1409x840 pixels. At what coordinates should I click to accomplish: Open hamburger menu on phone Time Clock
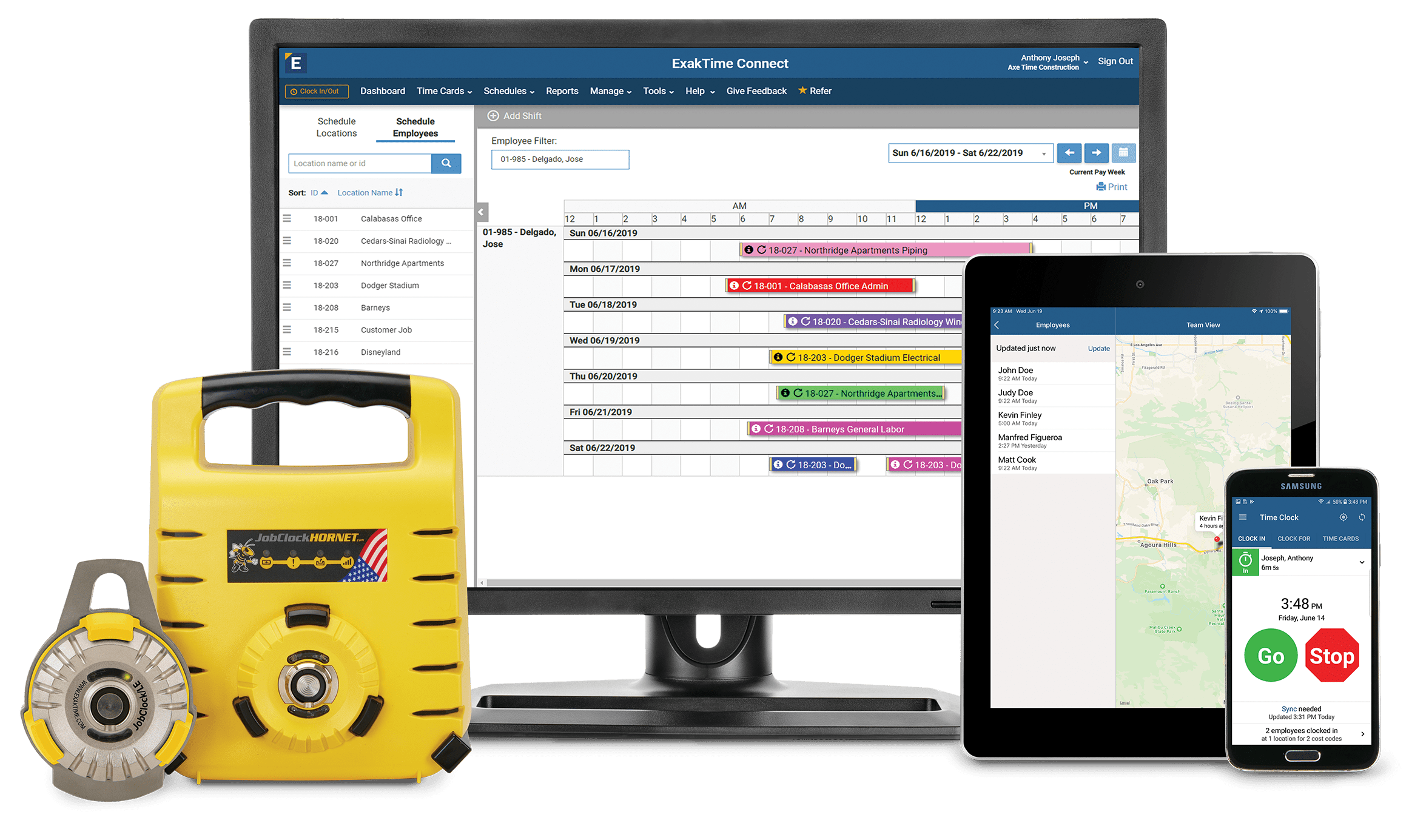[x=1242, y=517]
